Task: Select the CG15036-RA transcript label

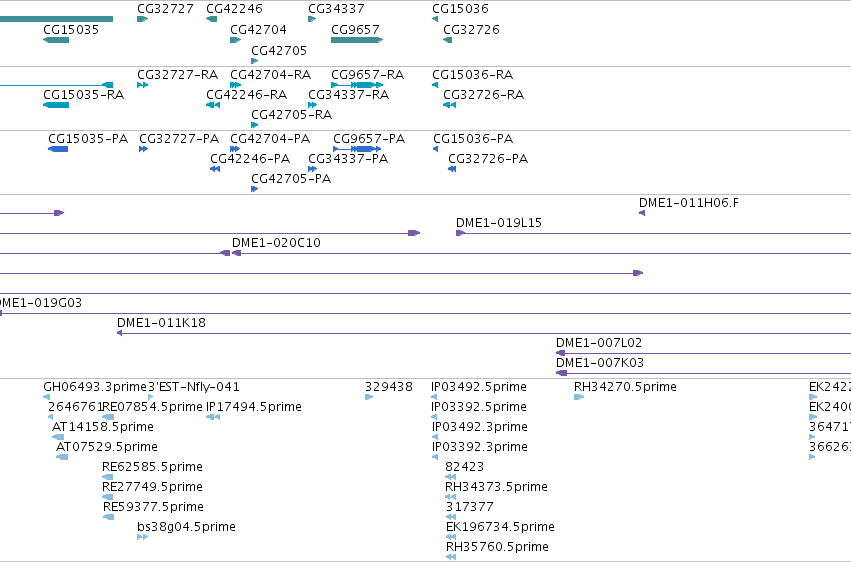Action: (x=473, y=75)
